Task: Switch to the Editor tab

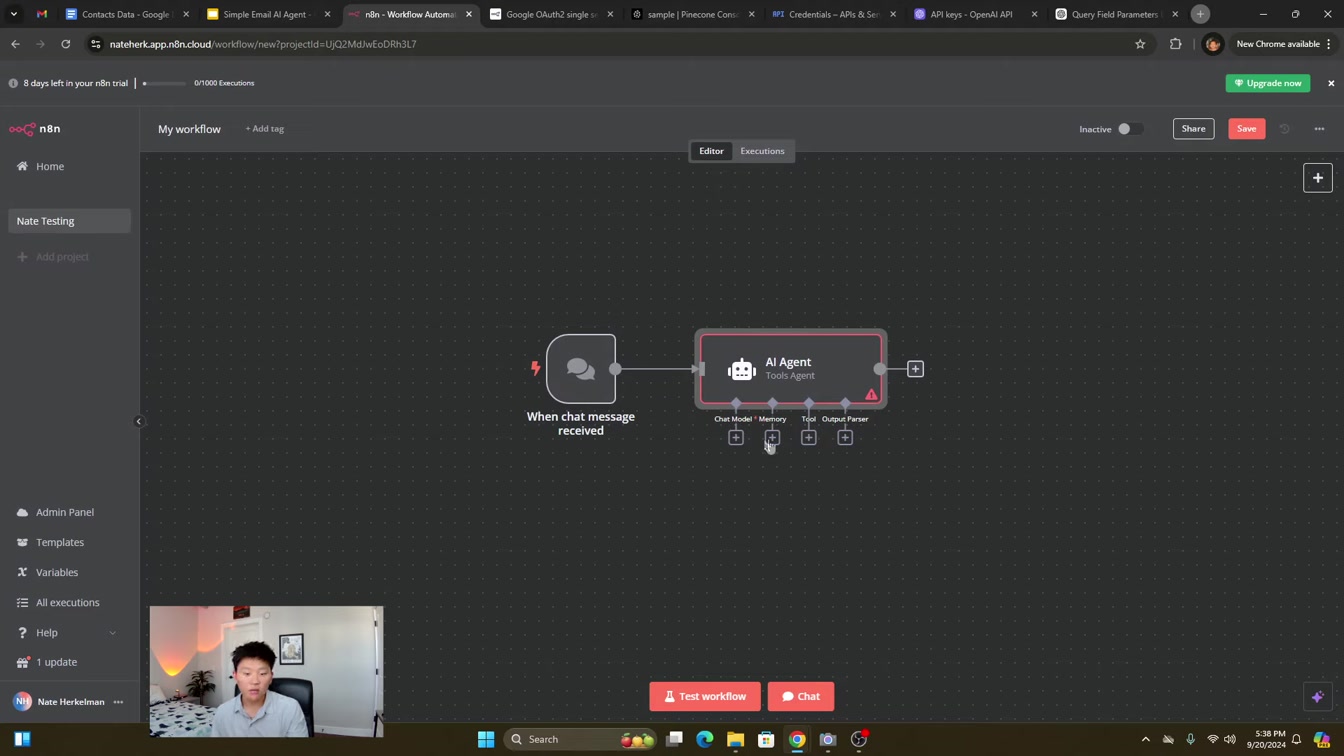Action: click(x=711, y=151)
